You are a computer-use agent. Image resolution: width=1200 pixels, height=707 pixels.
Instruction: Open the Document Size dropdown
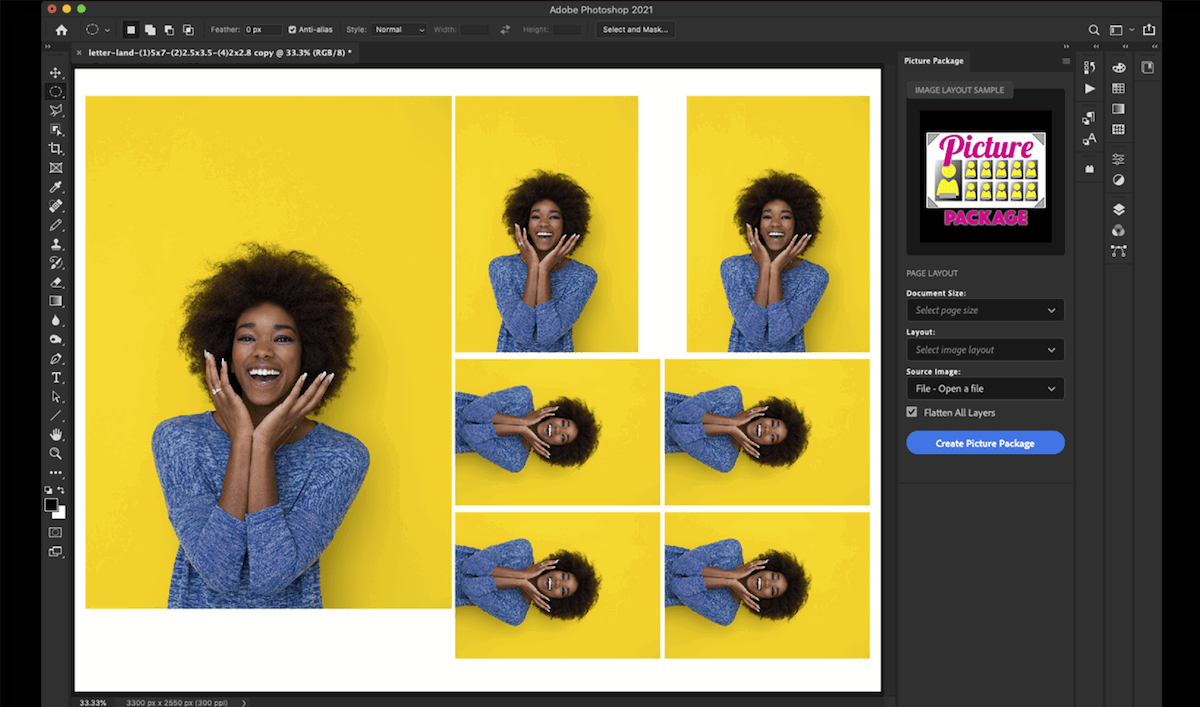985,310
